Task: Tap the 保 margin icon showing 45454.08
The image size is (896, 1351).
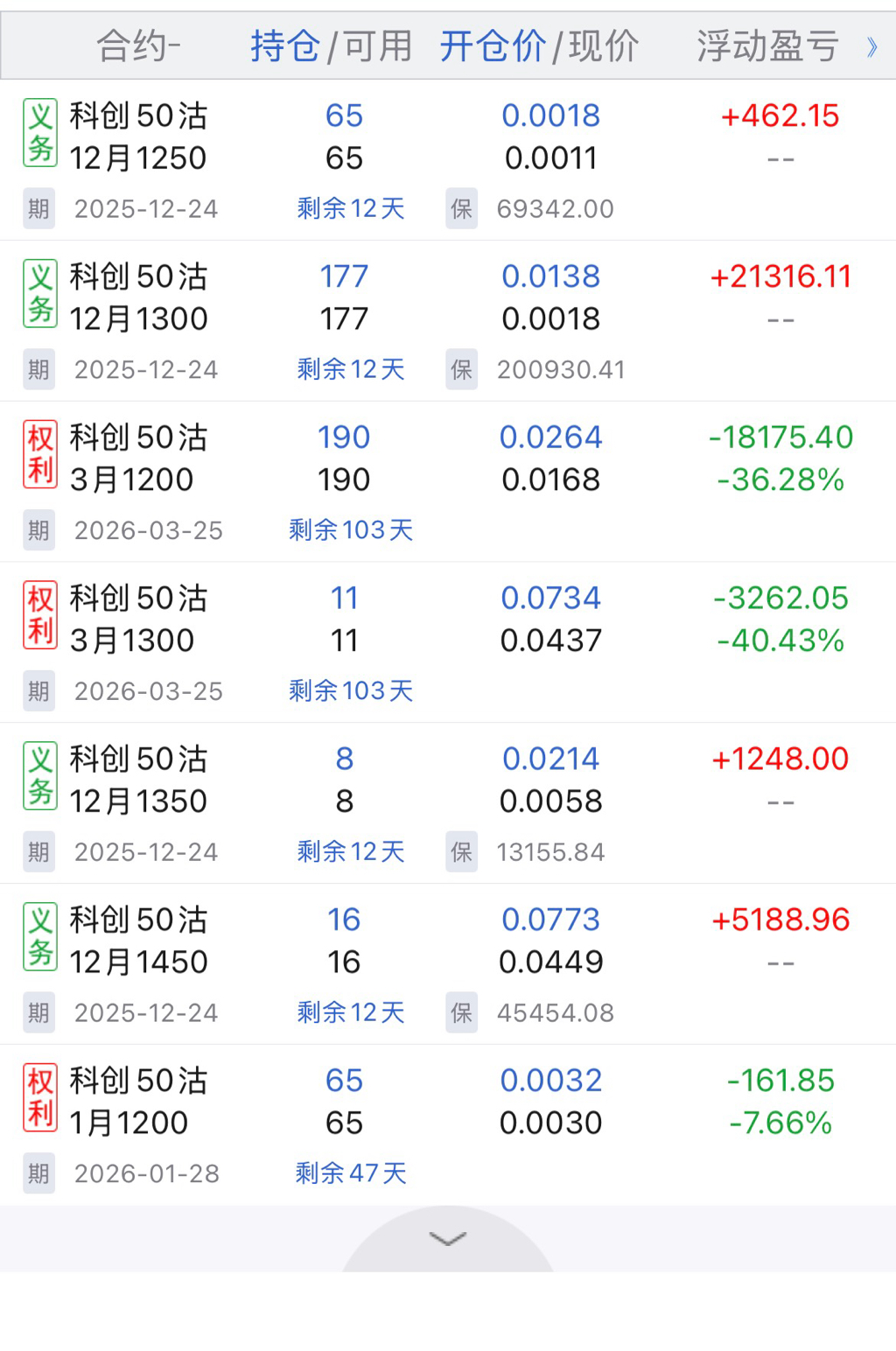Action: [461, 1012]
